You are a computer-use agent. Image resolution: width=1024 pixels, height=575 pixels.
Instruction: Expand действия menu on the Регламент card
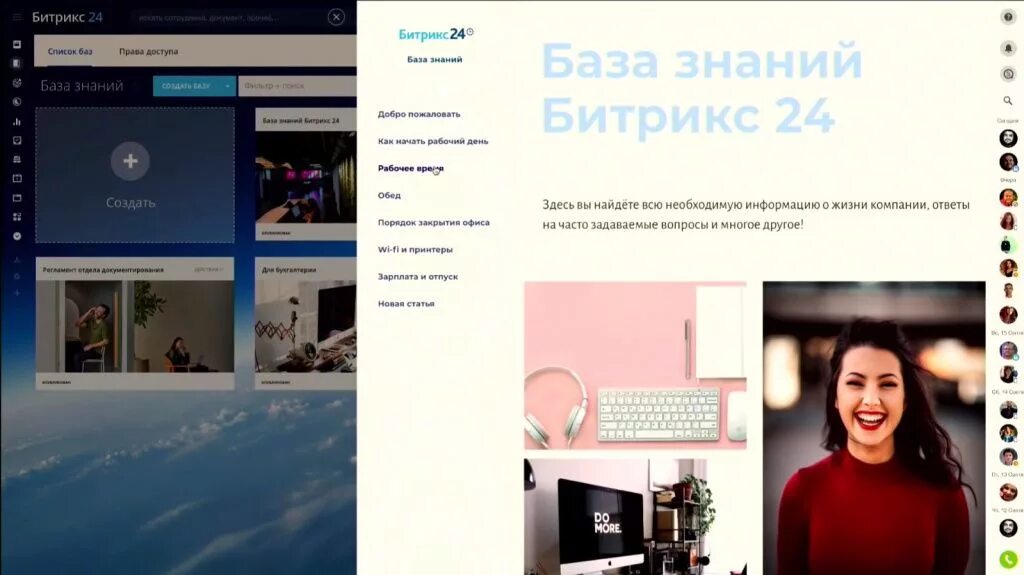(208, 269)
